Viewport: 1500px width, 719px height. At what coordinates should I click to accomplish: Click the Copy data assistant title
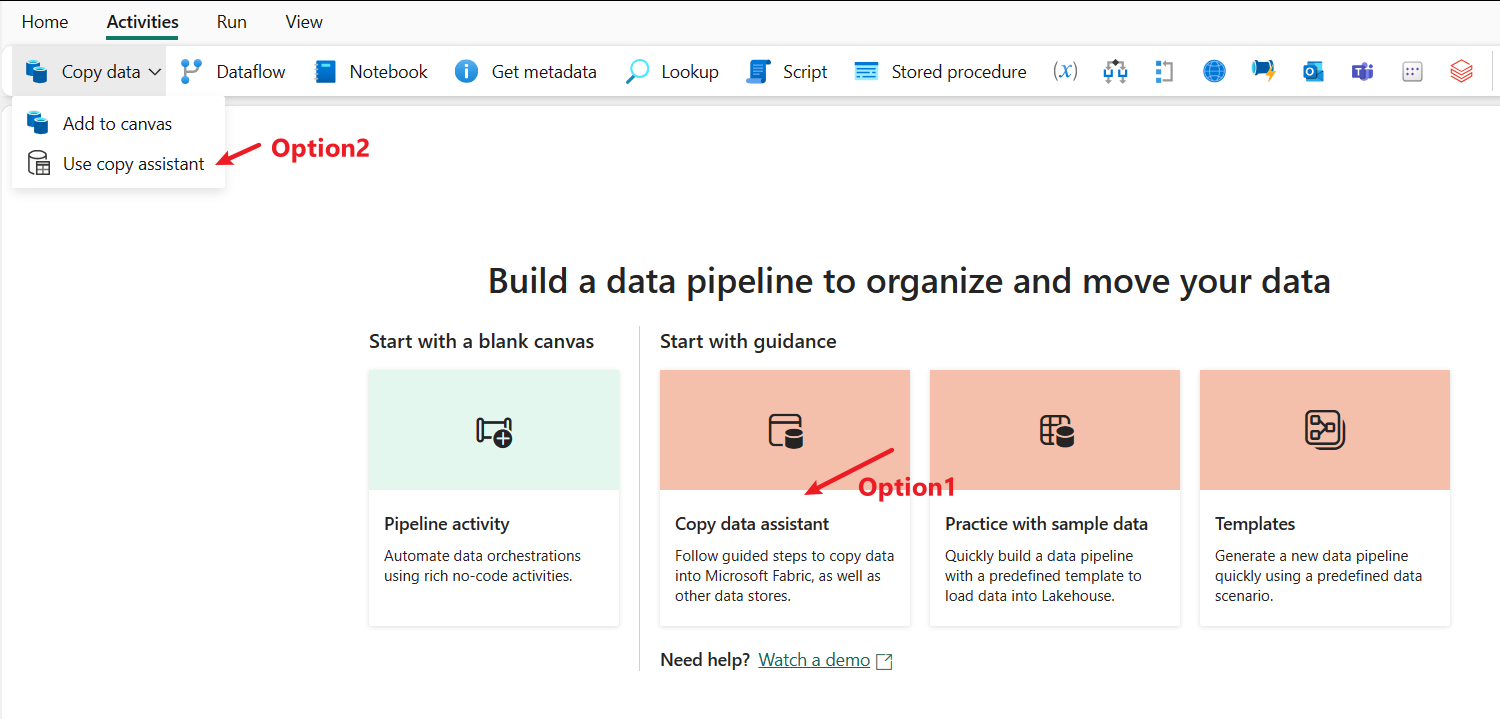point(752,524)
